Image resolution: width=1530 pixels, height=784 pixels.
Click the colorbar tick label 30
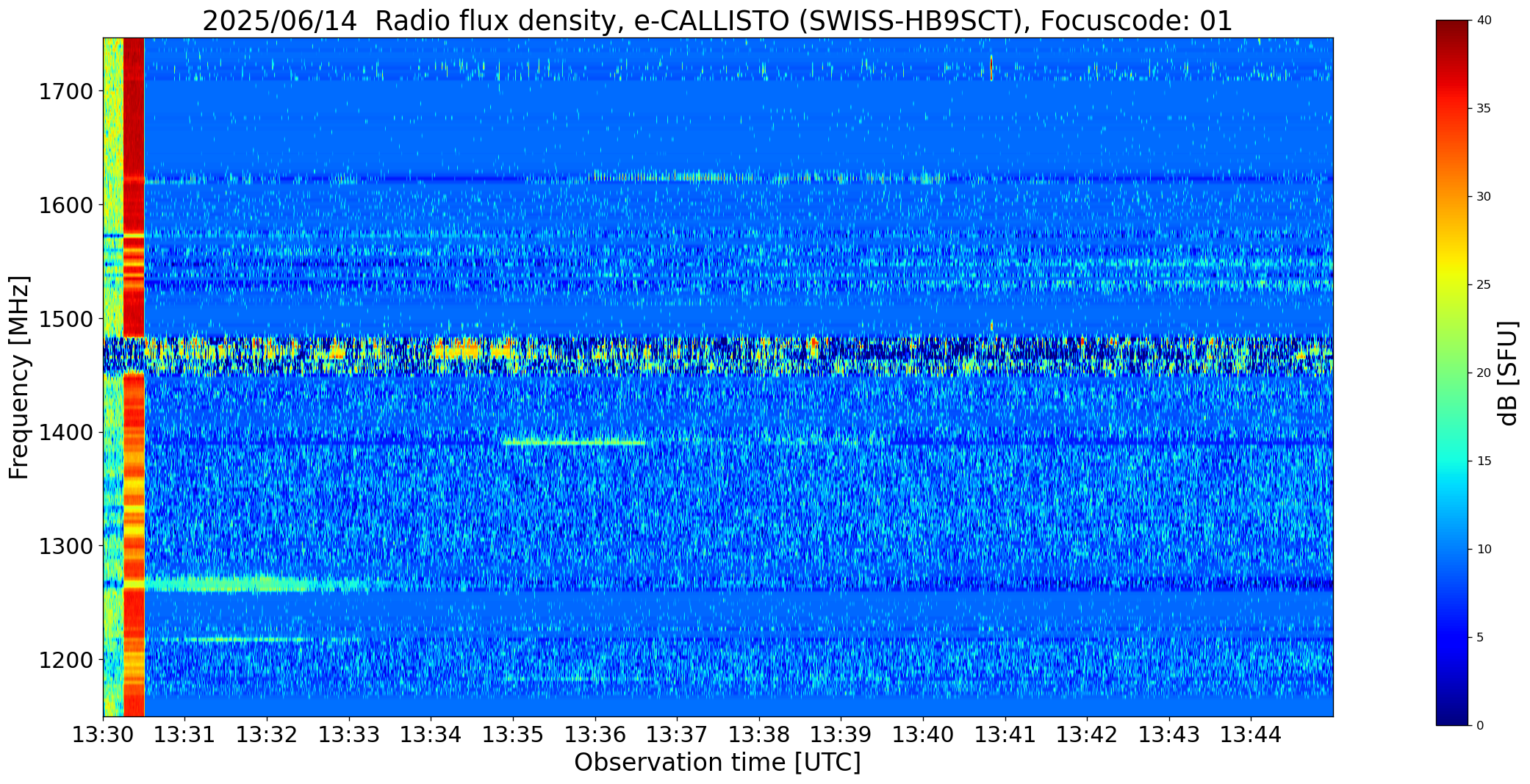point(1484,197)
